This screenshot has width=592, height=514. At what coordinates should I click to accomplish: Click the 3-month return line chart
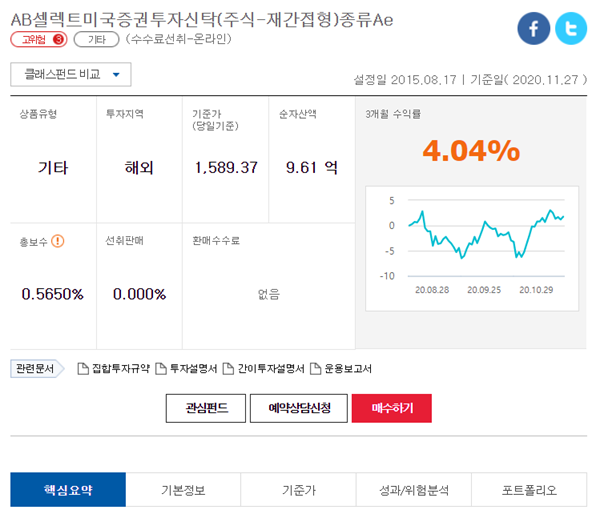(x=472, y=248)
